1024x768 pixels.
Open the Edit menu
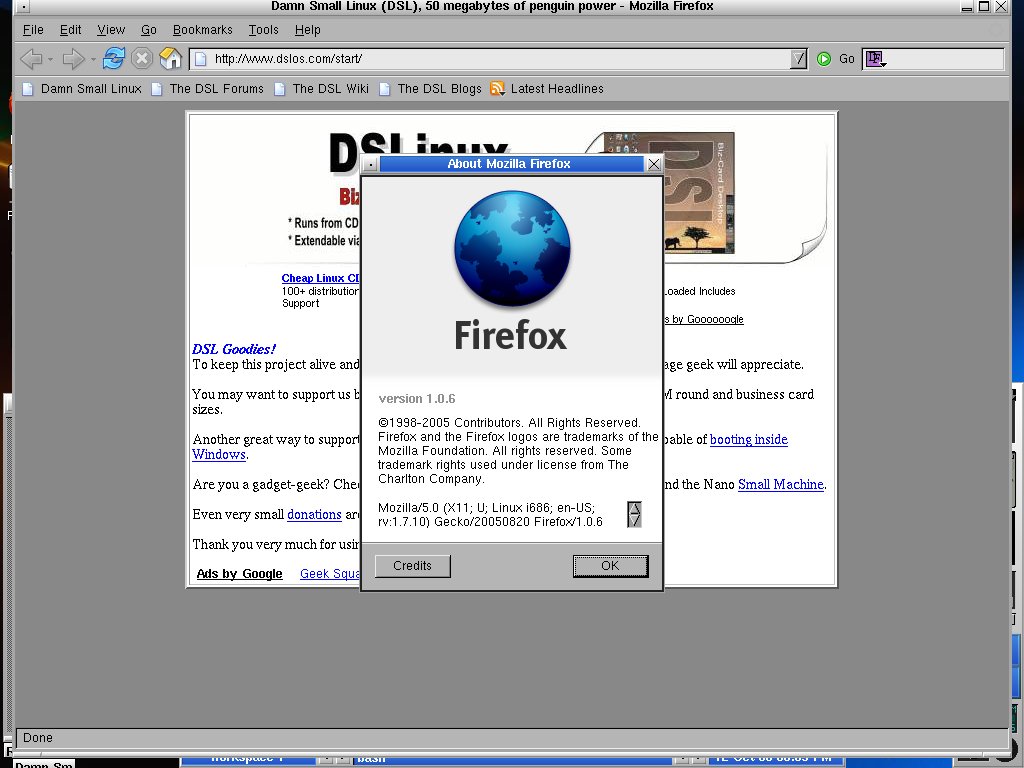pyautogui.click(x=71, y=30)
